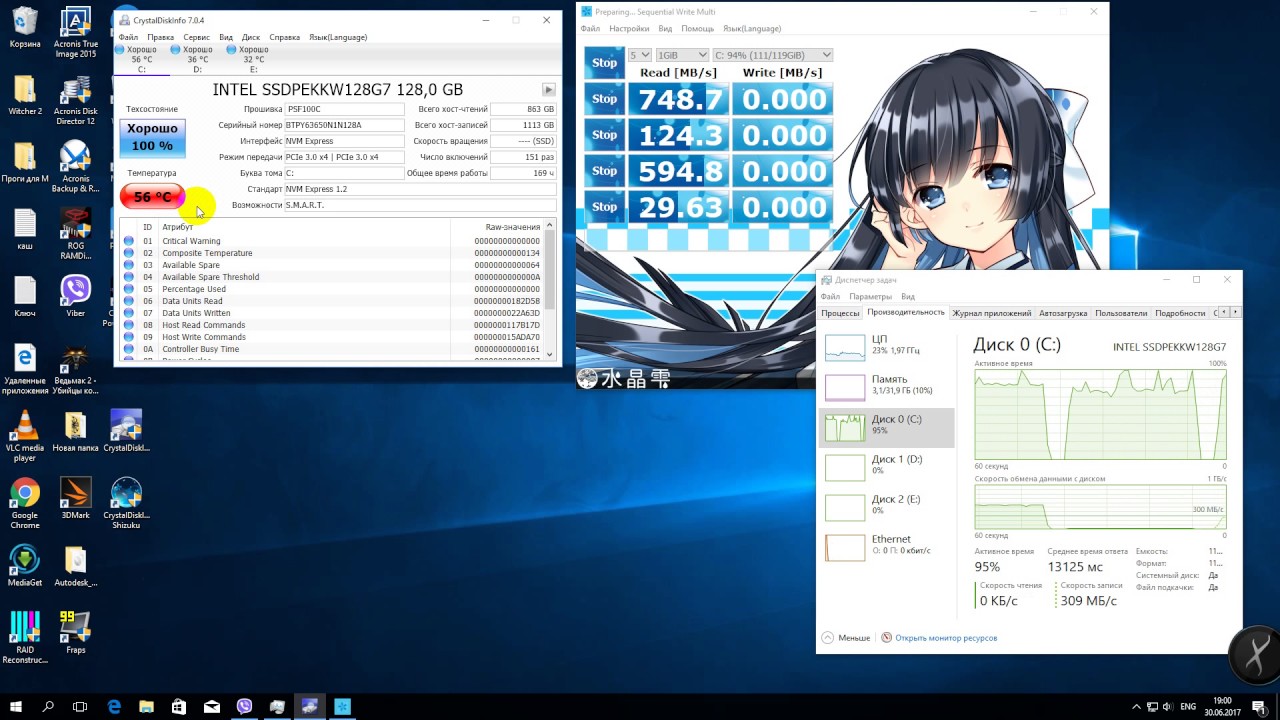The width and height of the screenshot is (1280, 720).
Task: Click the Хорошо 100 % health status button
Action: 152,138
